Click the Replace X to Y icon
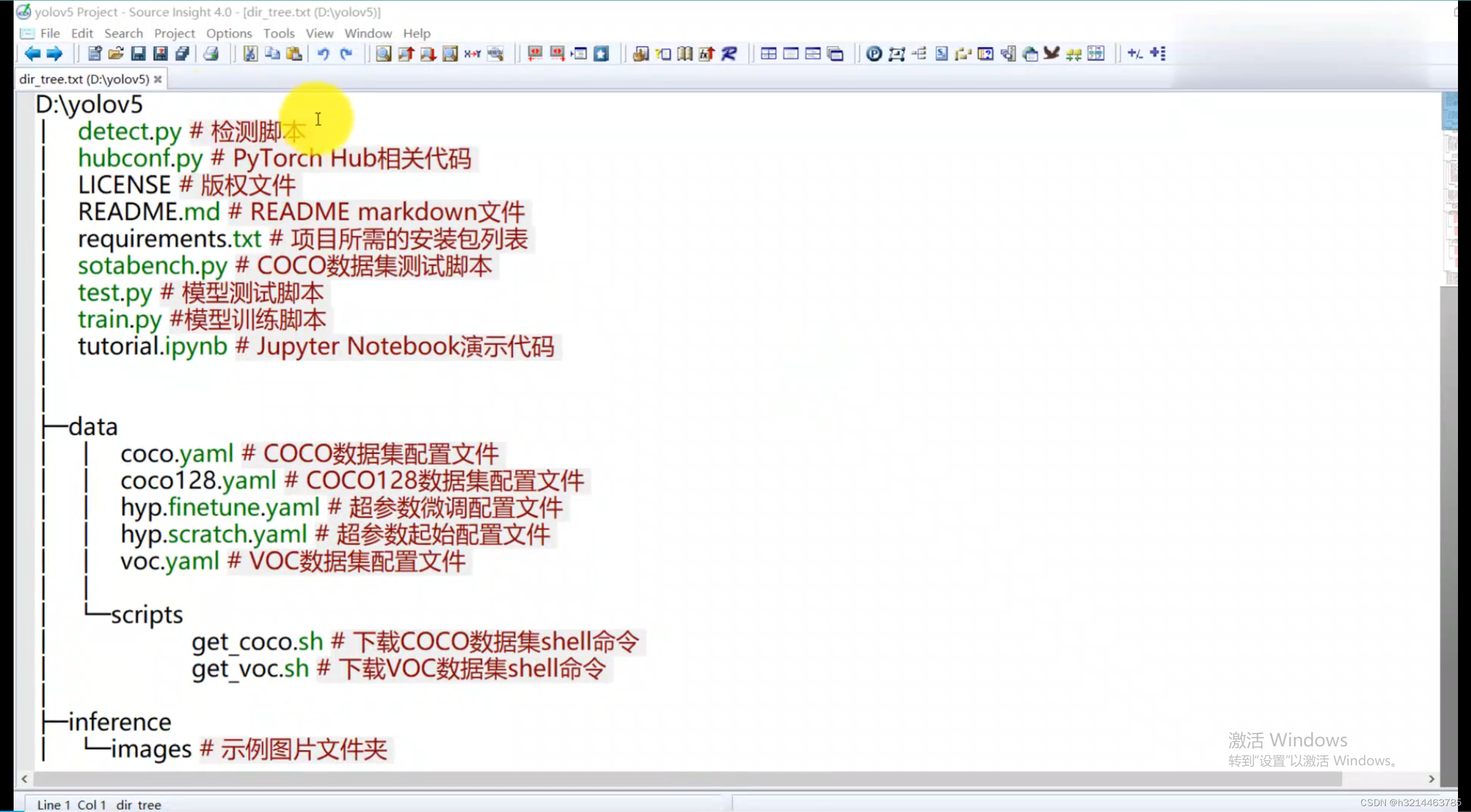The width and height of the screenshot is (1471, 812). tap(472, 54)
